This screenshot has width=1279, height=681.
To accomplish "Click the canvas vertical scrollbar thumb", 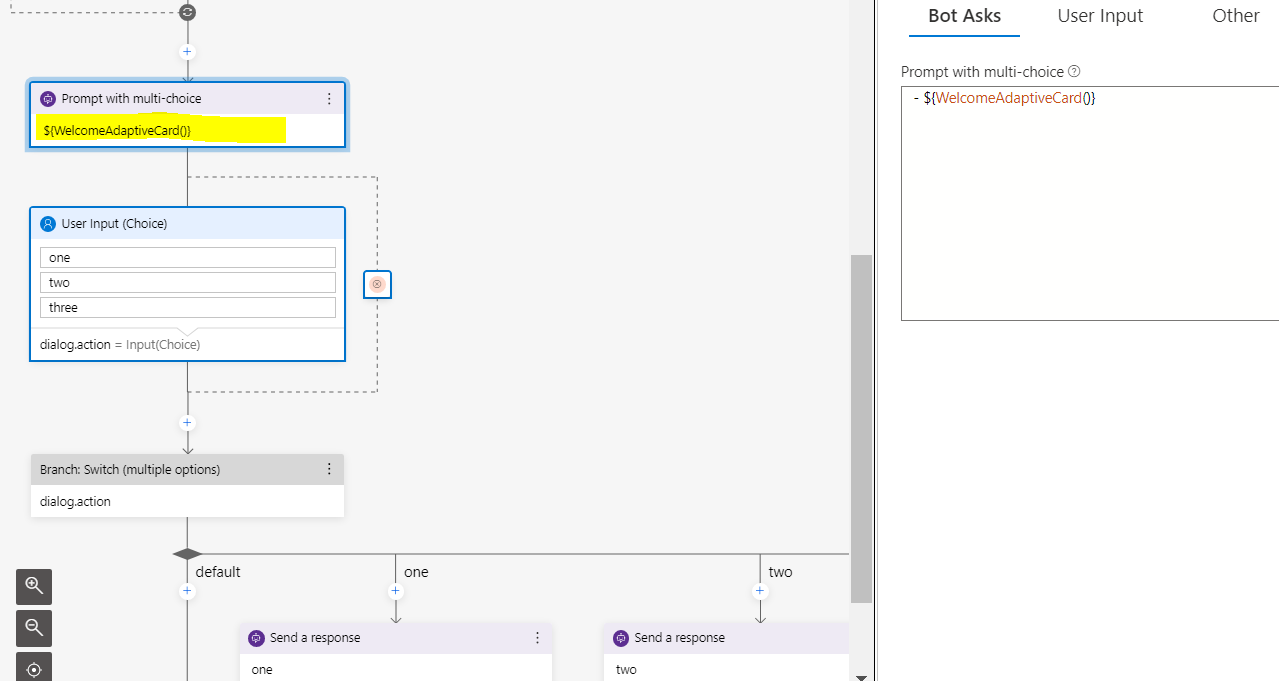I will pyautogui.click(x=861, y=429).
